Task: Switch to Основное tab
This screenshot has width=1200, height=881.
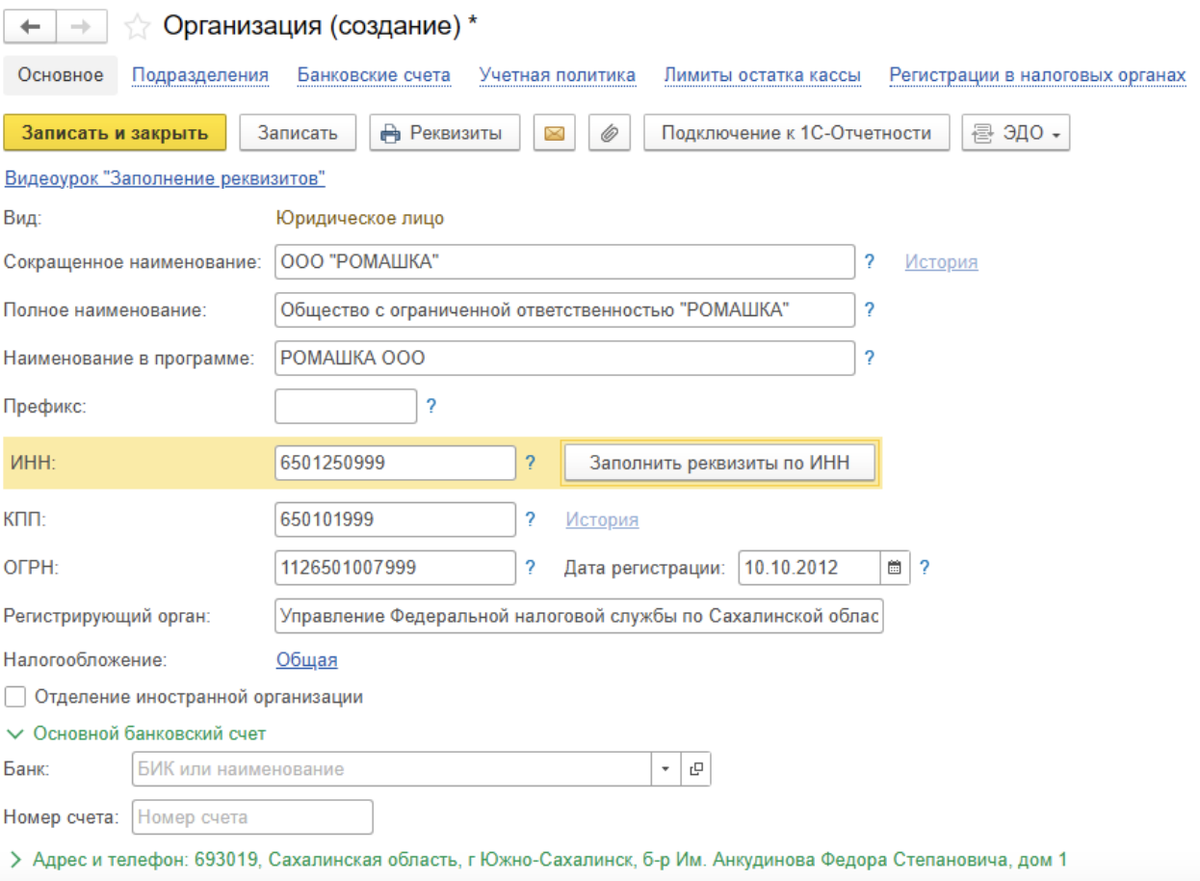Action: (x=61, y=75)
